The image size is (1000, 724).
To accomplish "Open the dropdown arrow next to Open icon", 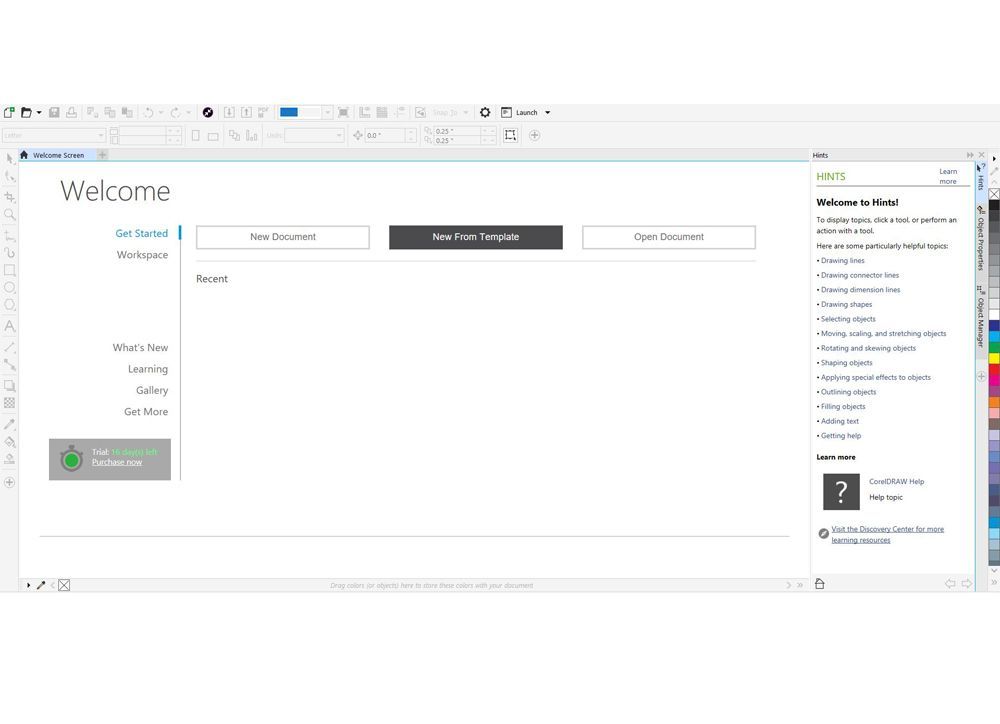I will coord(39,112).
